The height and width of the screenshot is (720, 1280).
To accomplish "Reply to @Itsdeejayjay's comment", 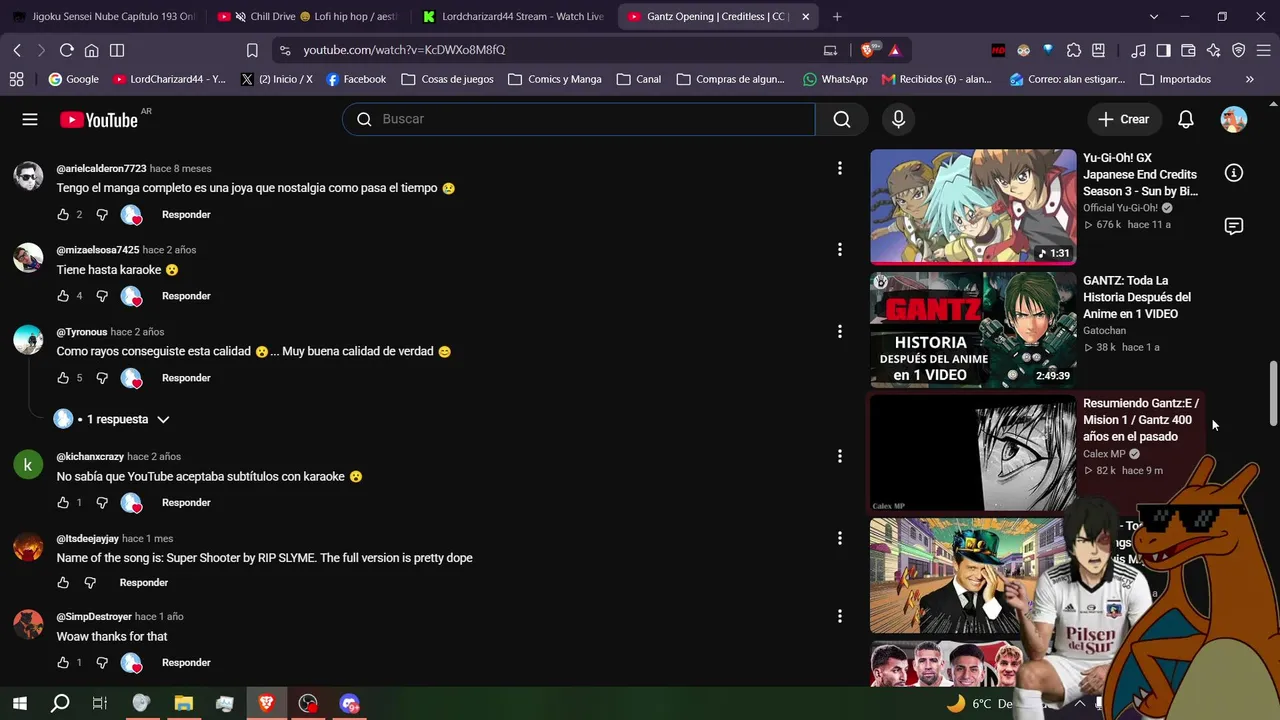I will pos(144,583).
